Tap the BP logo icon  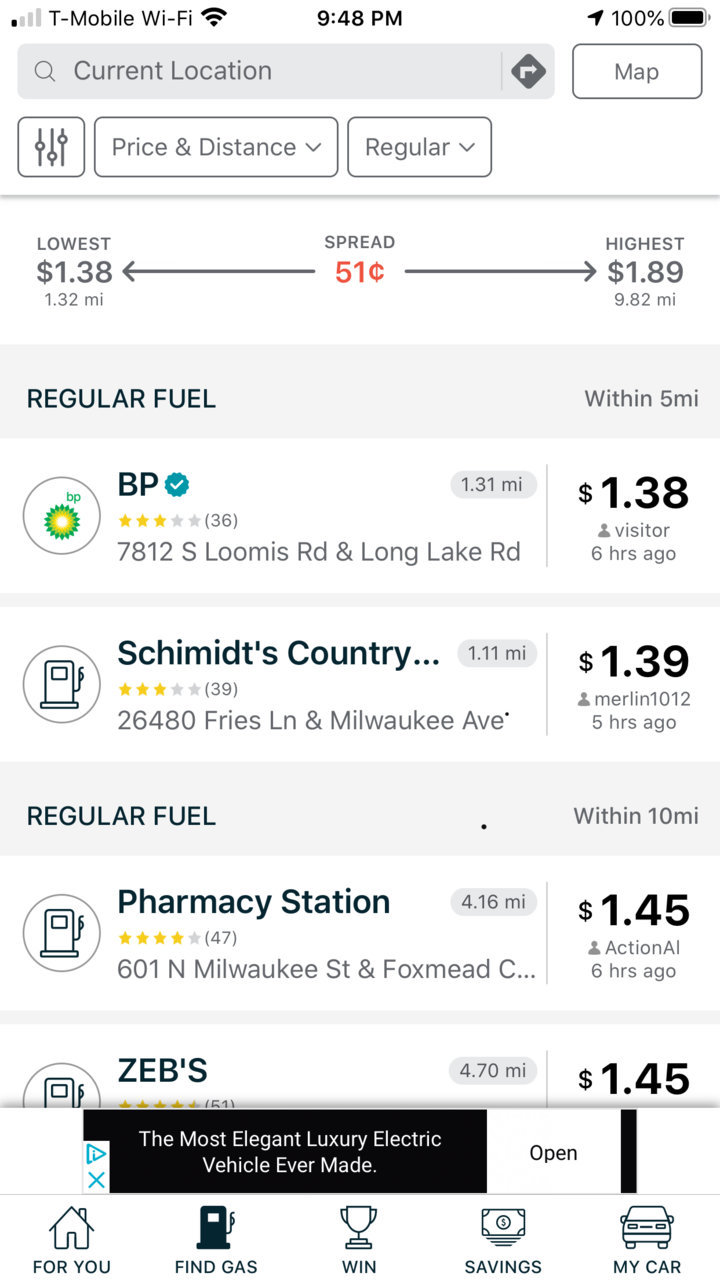tap(62, 516)
